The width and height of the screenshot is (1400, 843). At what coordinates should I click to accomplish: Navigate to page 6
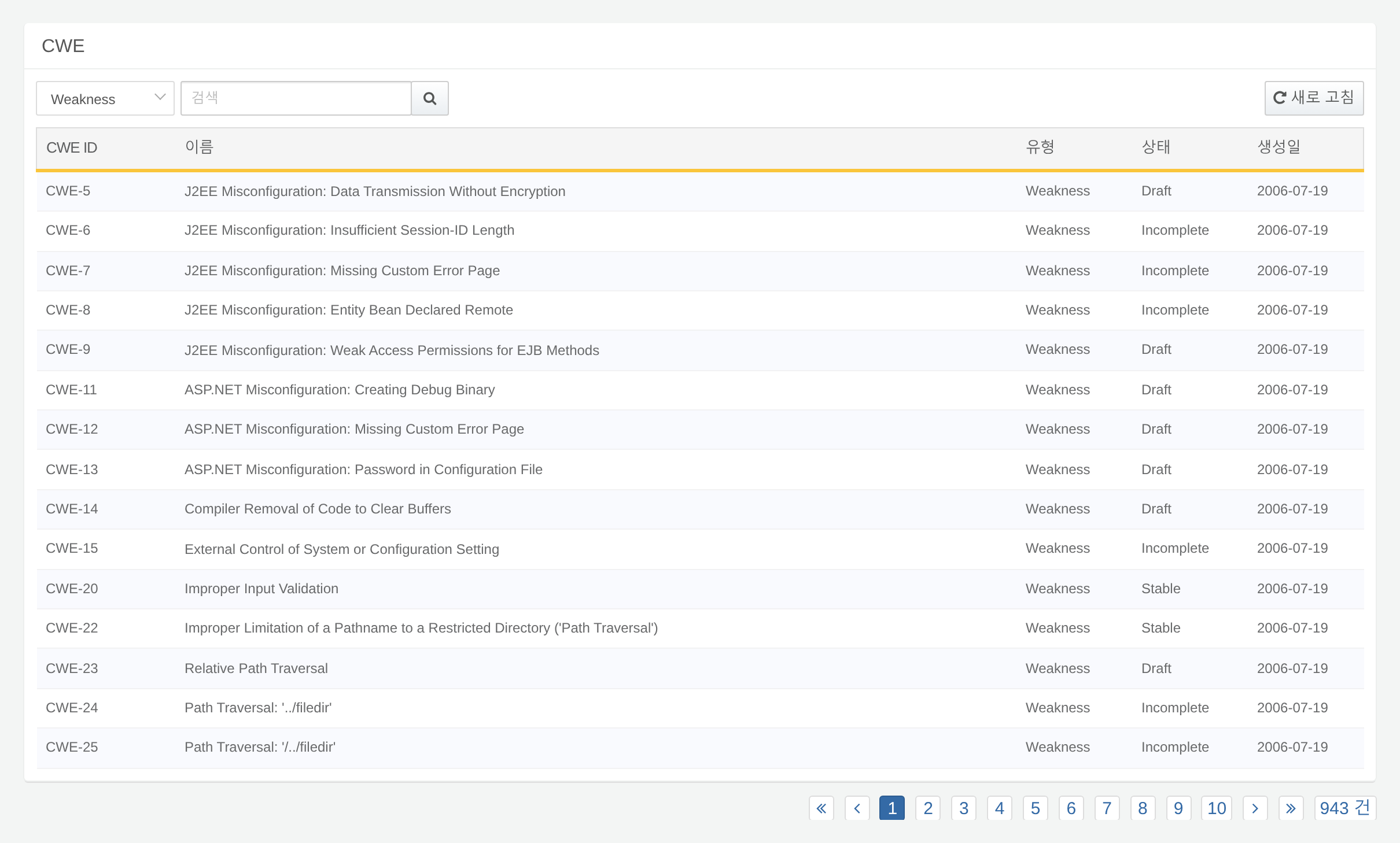1071,808
